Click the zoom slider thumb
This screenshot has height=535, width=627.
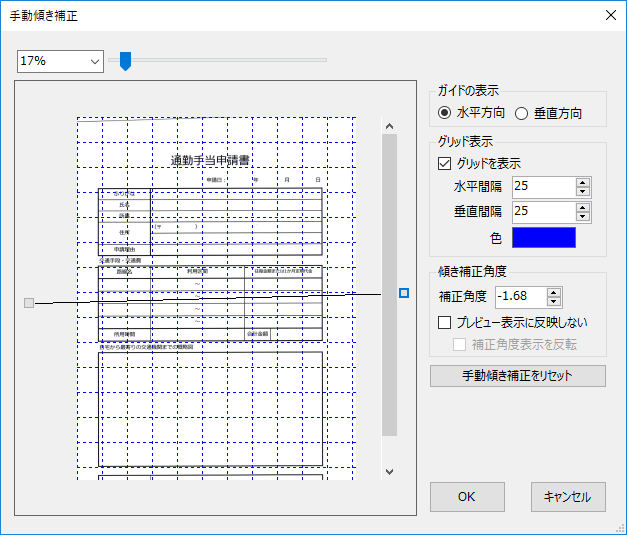[x=126, y=61]
